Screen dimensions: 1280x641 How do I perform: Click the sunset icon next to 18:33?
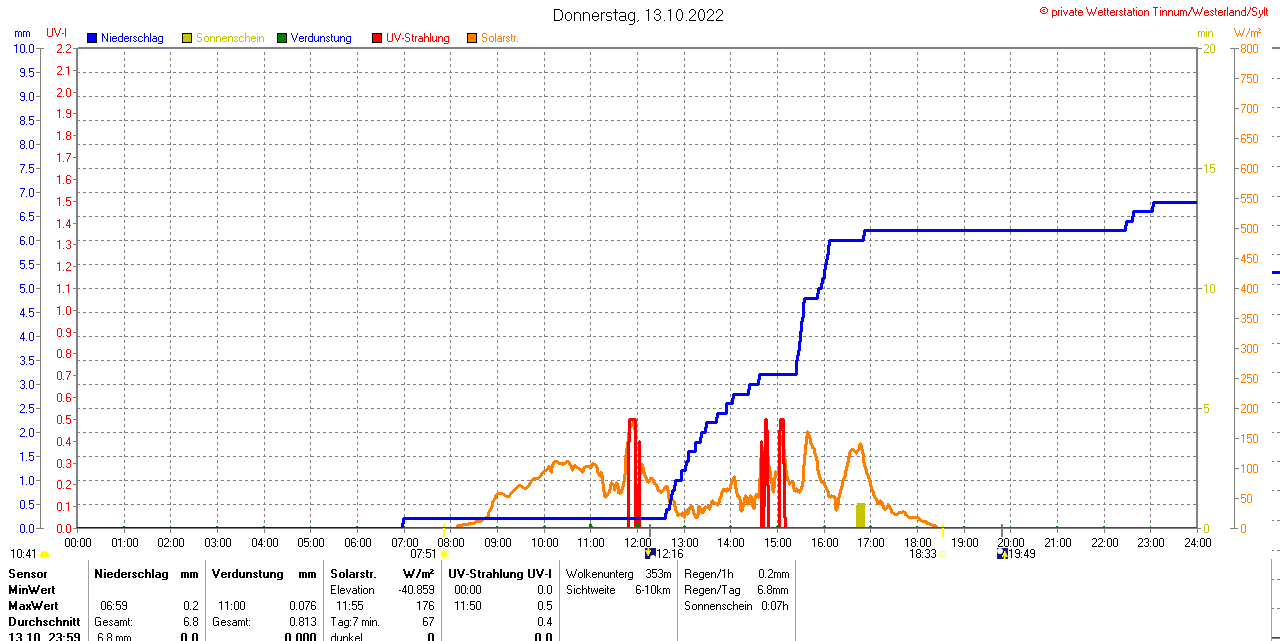(x=942, y=554)
